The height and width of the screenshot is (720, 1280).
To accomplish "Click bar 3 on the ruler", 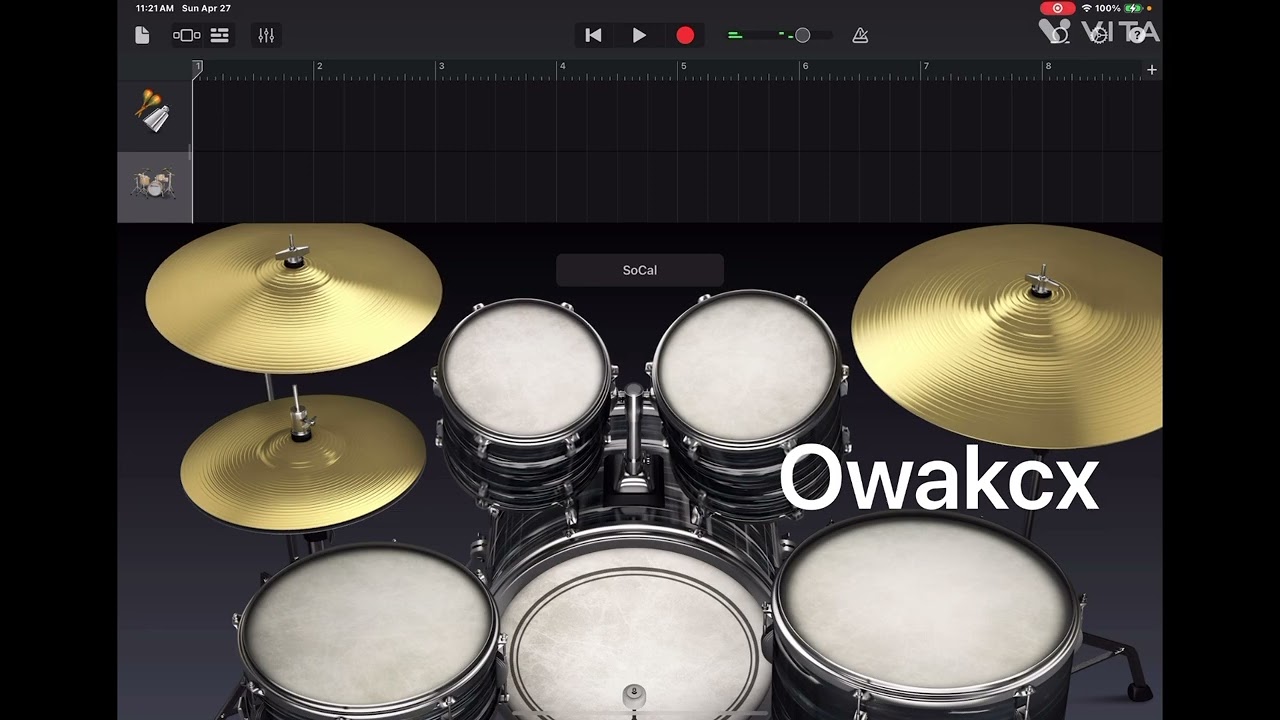I will click(441, 67).
